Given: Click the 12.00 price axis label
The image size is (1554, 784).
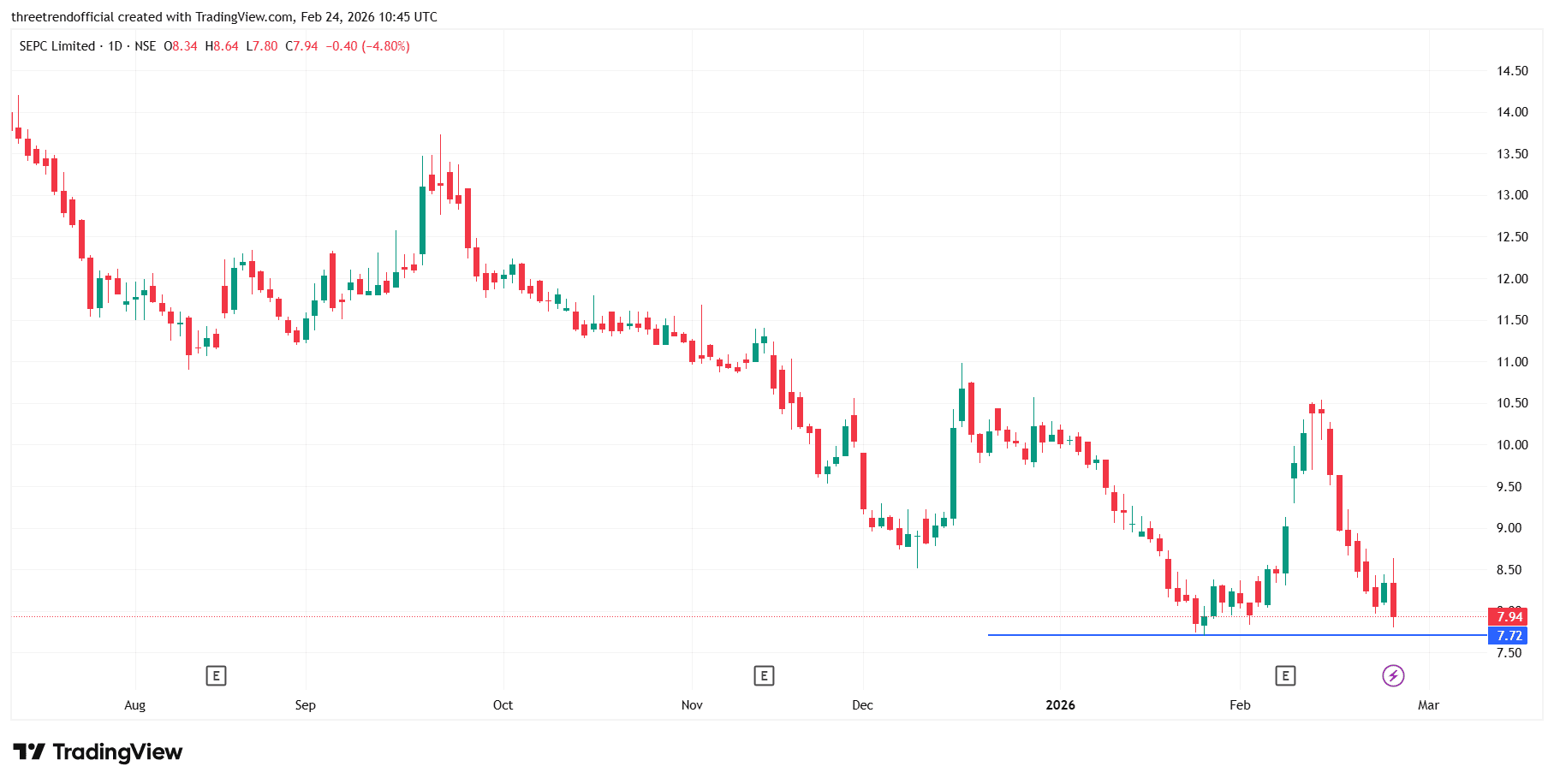Looking at the screenshot, I should coord(1512,279).
